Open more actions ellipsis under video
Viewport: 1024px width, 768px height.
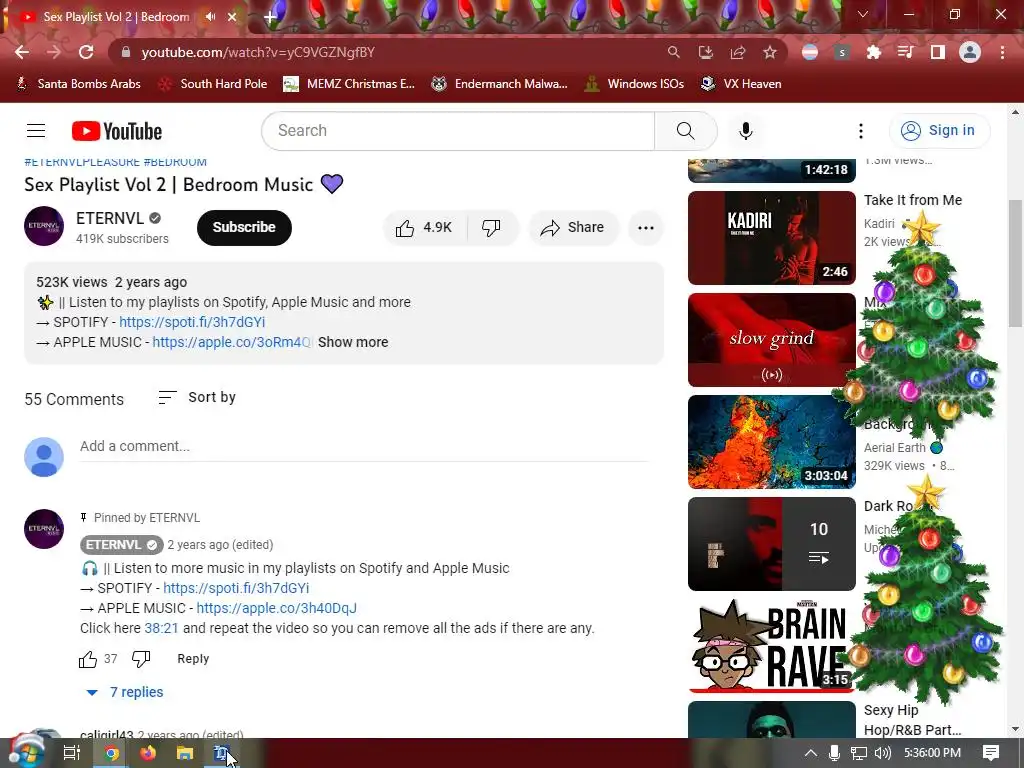click(x=646, y=227)
